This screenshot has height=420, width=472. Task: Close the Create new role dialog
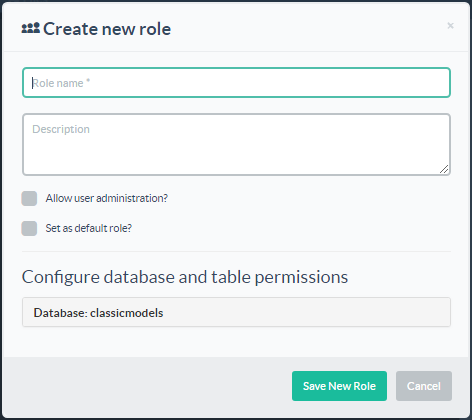coord(450,26)
